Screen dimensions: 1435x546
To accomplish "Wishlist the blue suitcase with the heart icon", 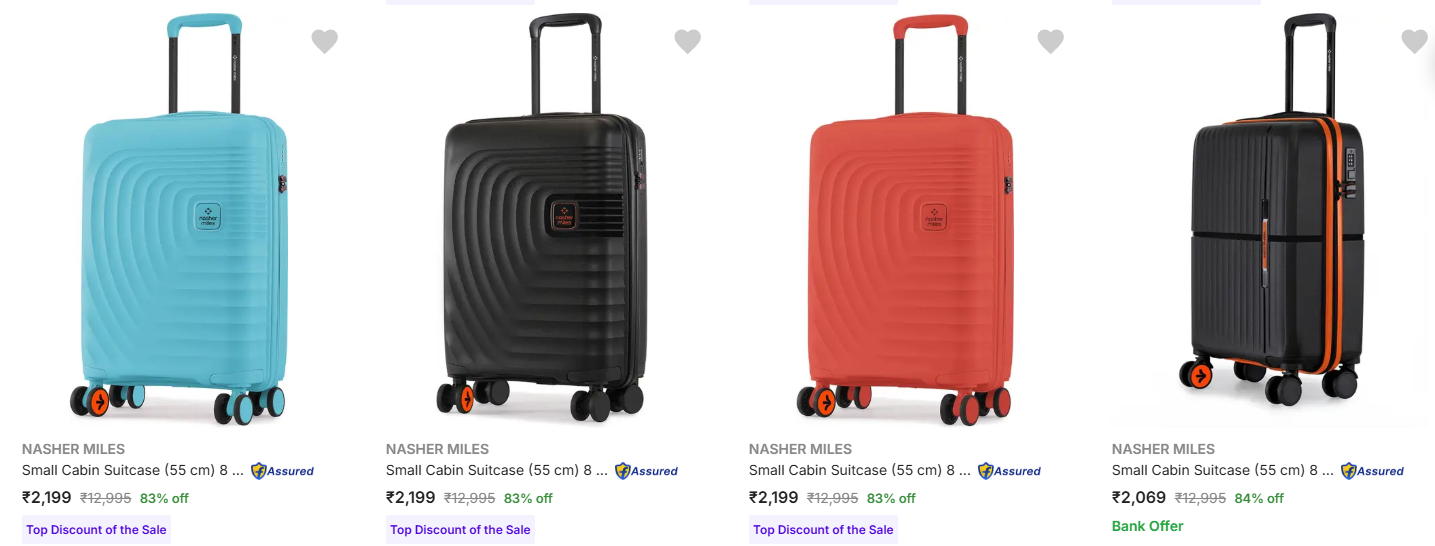I will click(324, 41).
